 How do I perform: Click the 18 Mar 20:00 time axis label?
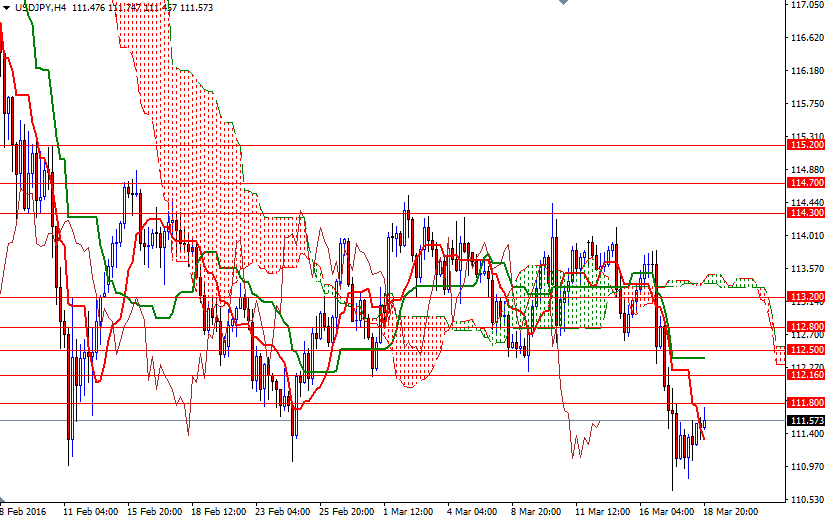pos(730,512)
